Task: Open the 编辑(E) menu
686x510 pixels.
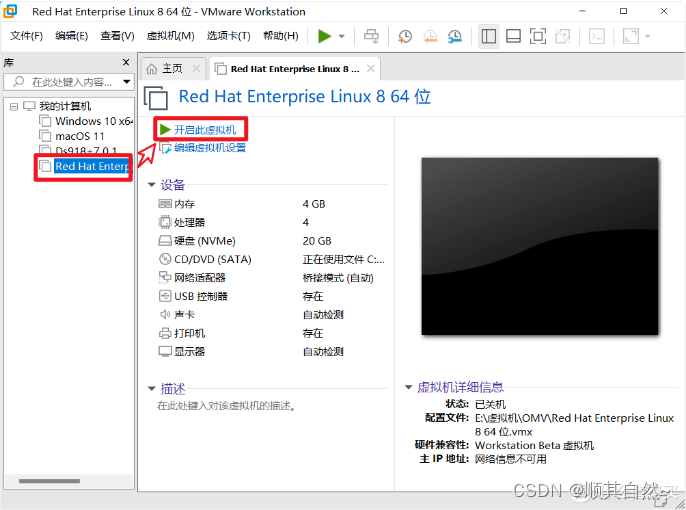Action: 71,36
